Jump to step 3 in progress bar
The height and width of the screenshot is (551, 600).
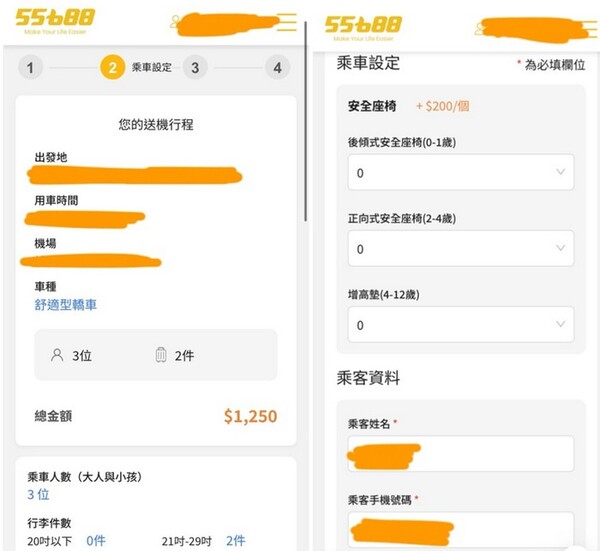tap(195, 68)
